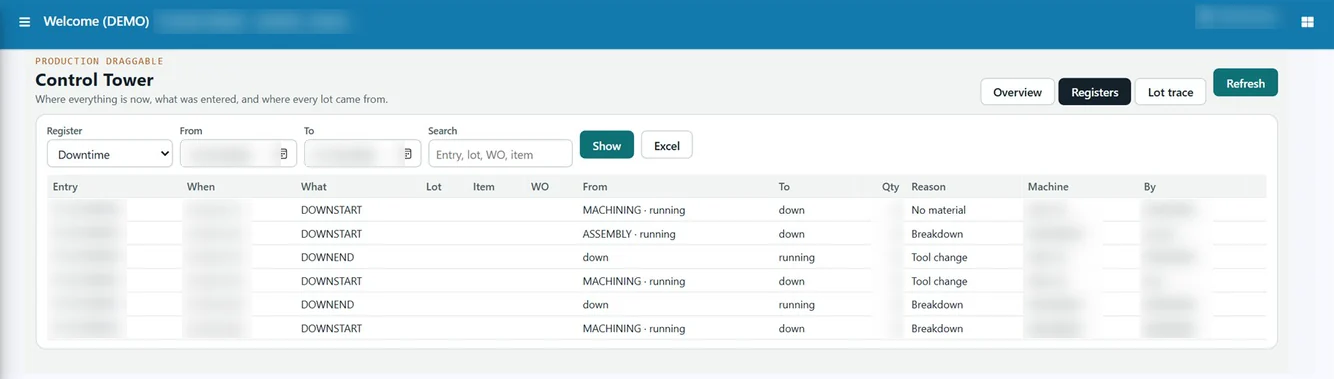Image resolution: width=1334 pixels, height=379 pixels.
Task: Open calendar picker in To date field
Action: 408,154
